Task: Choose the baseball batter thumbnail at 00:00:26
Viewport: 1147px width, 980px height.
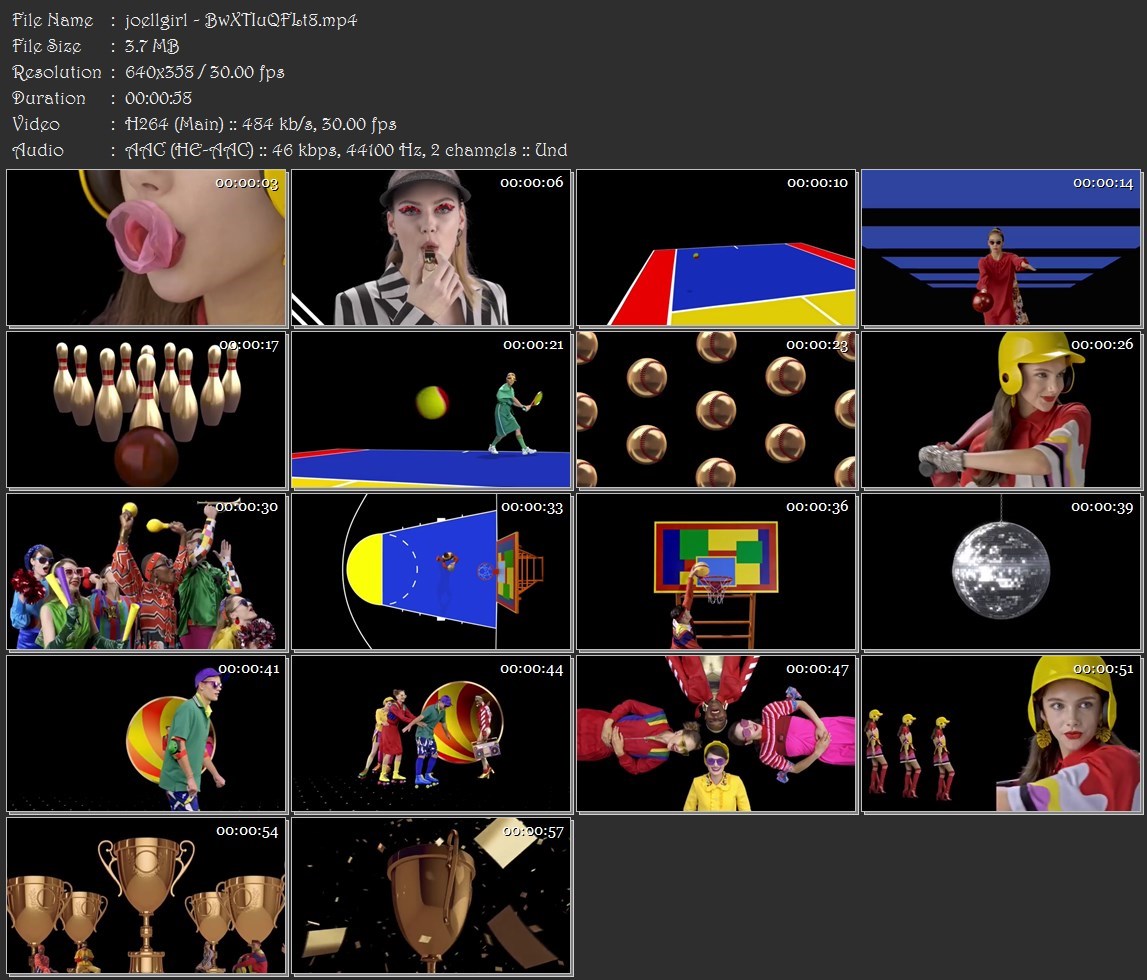Action: [1001, 410]
